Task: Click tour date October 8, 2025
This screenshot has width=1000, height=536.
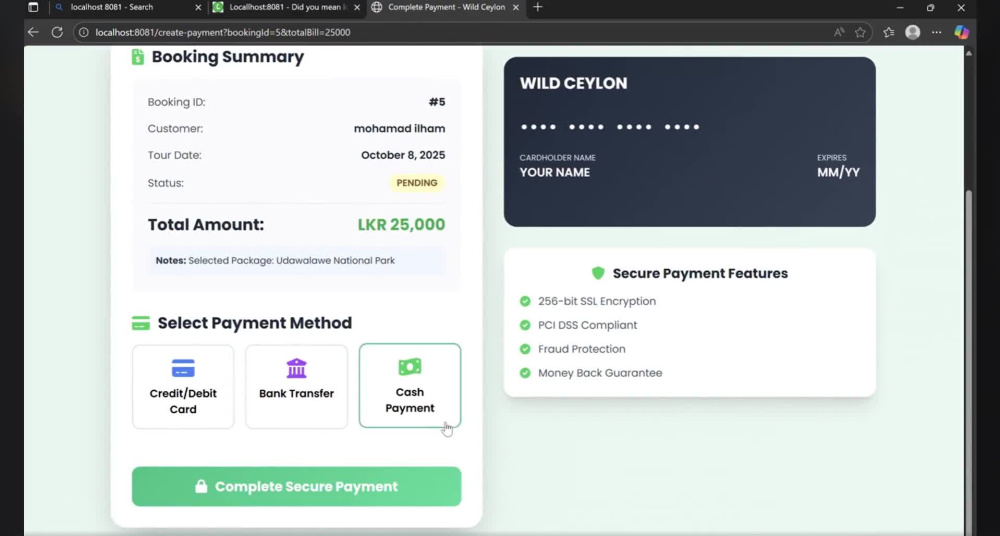Action: (x=403, y=155)
